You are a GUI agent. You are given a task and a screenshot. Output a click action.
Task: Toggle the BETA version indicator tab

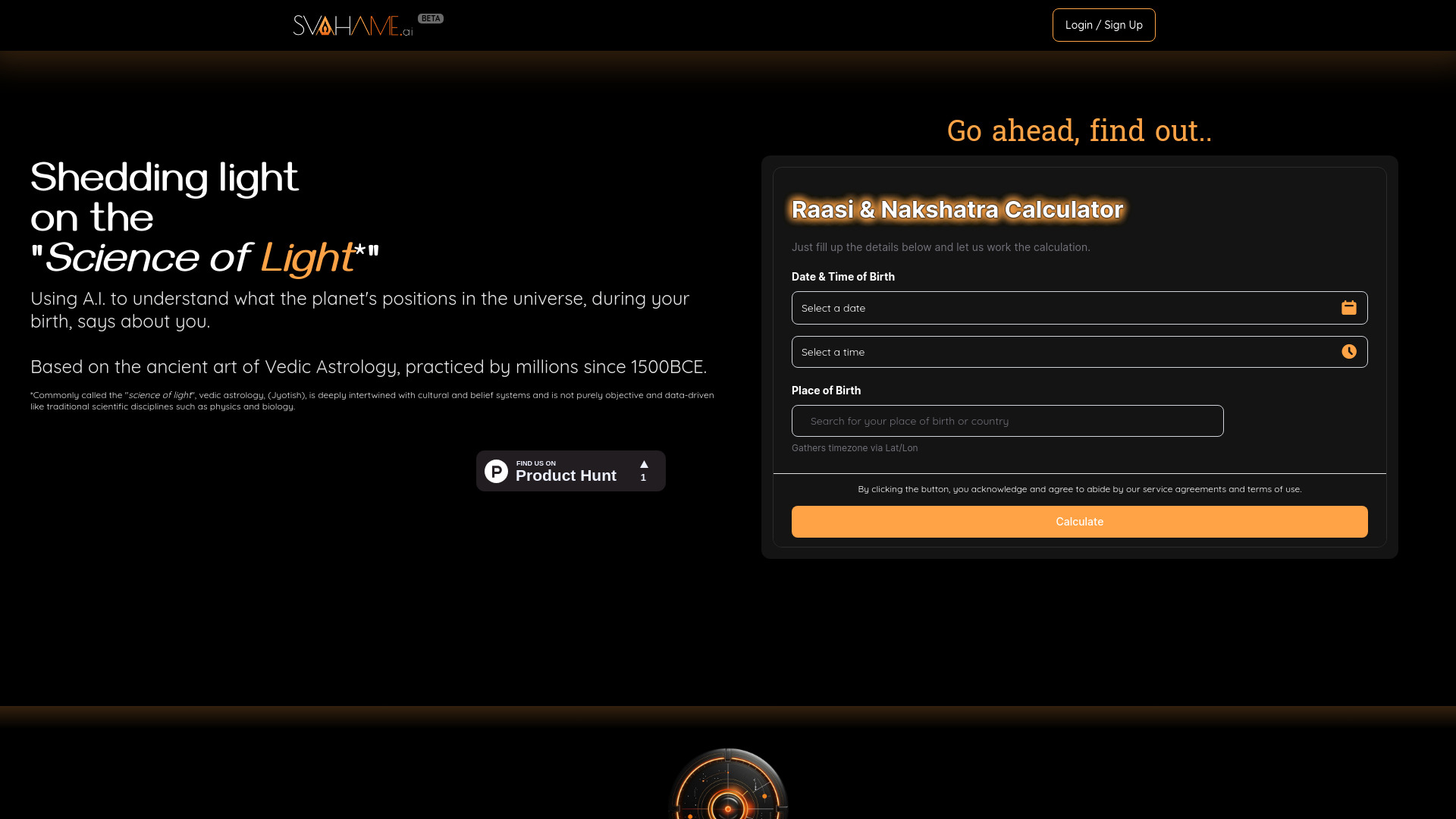coord(431,18)
